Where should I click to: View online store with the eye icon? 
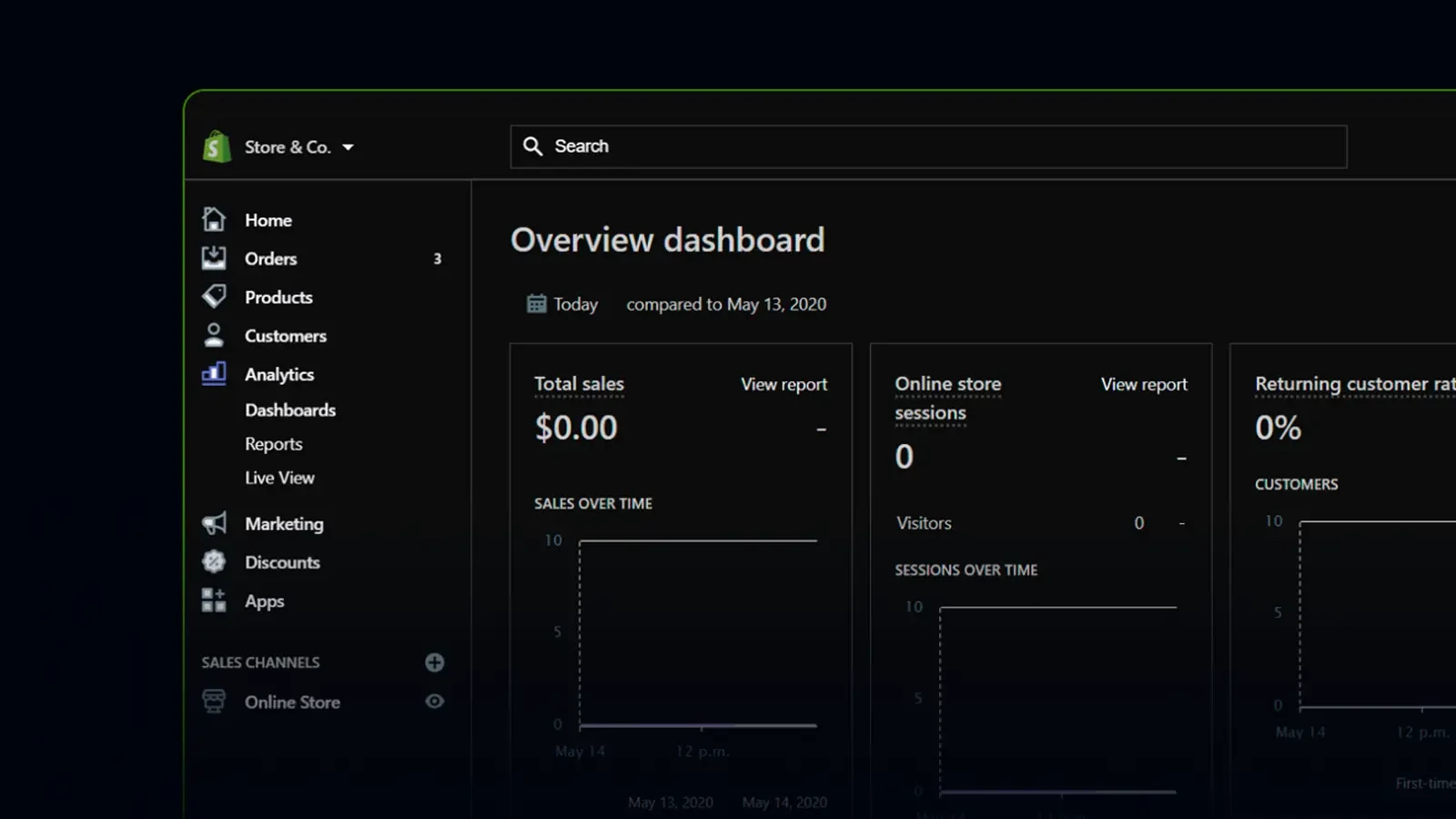435,702
